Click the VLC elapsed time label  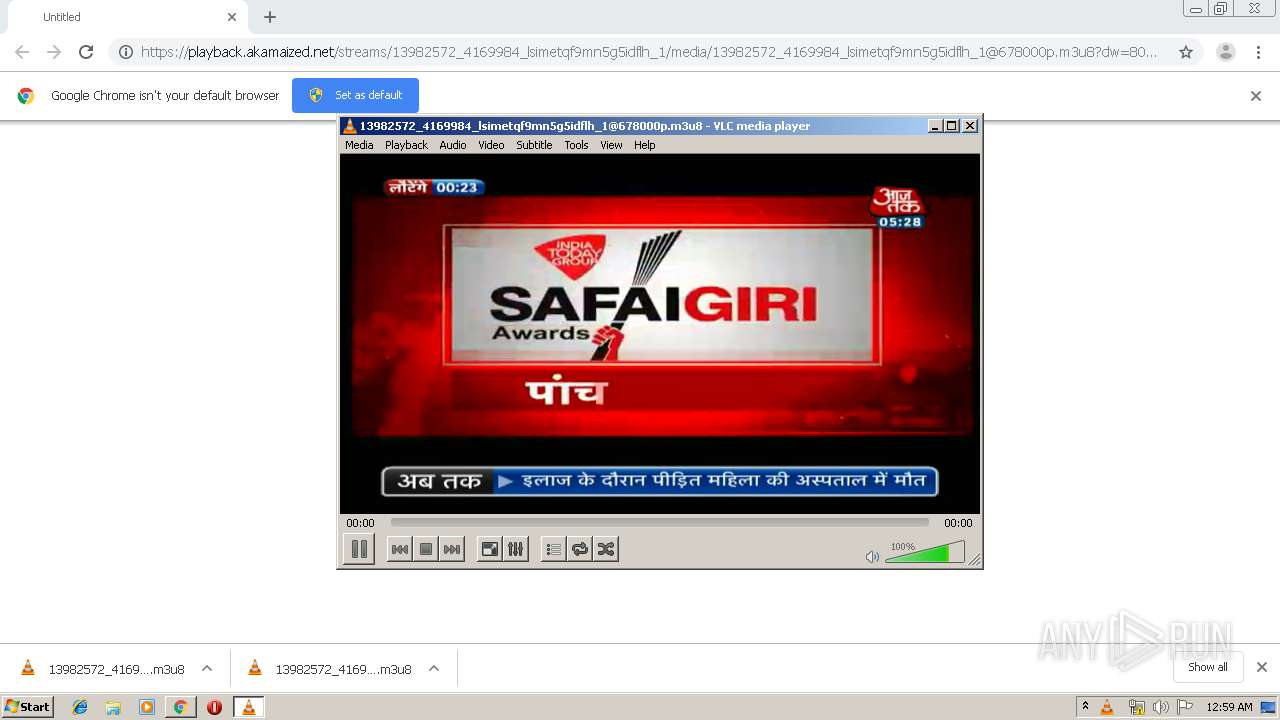click(x=360, y=523)
